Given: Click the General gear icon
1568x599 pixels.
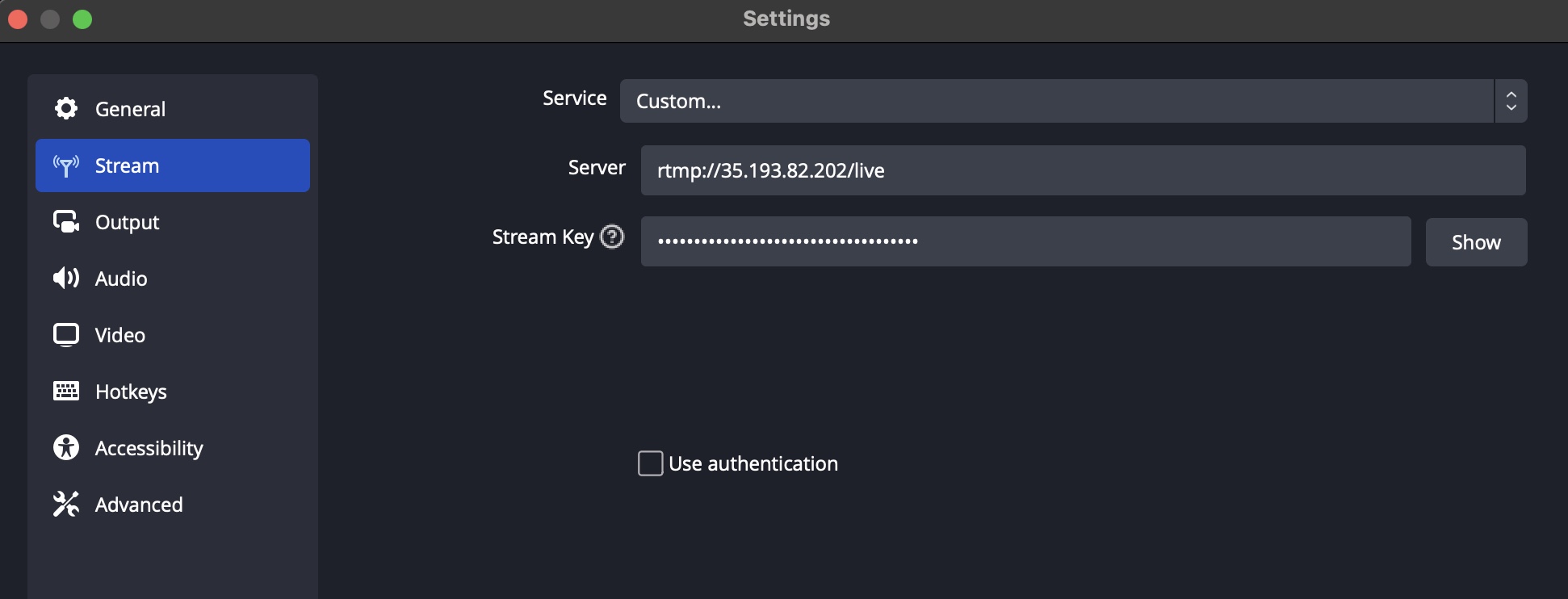Looking at the screenshot, I should pyautogui.click(x=66, y=109).
